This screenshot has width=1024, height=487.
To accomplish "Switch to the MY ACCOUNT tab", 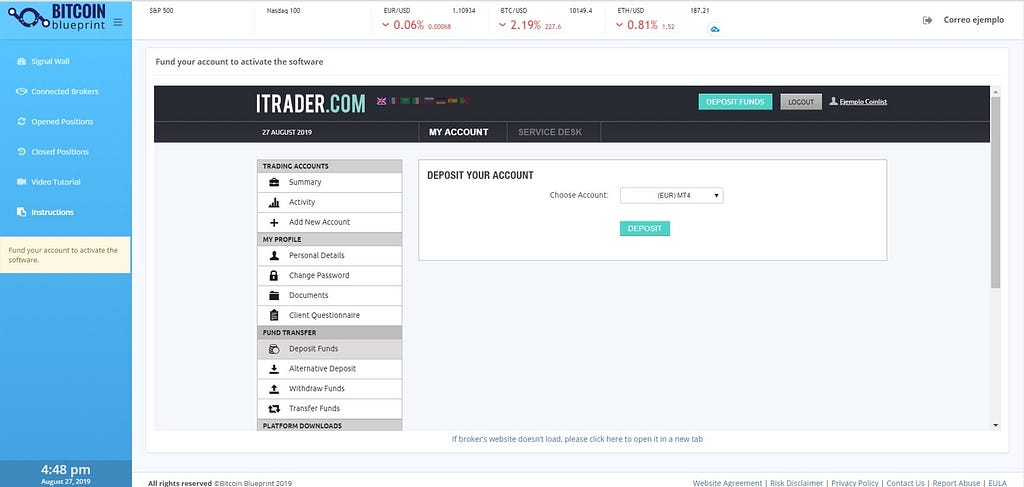I will click(x=458, y=132).
